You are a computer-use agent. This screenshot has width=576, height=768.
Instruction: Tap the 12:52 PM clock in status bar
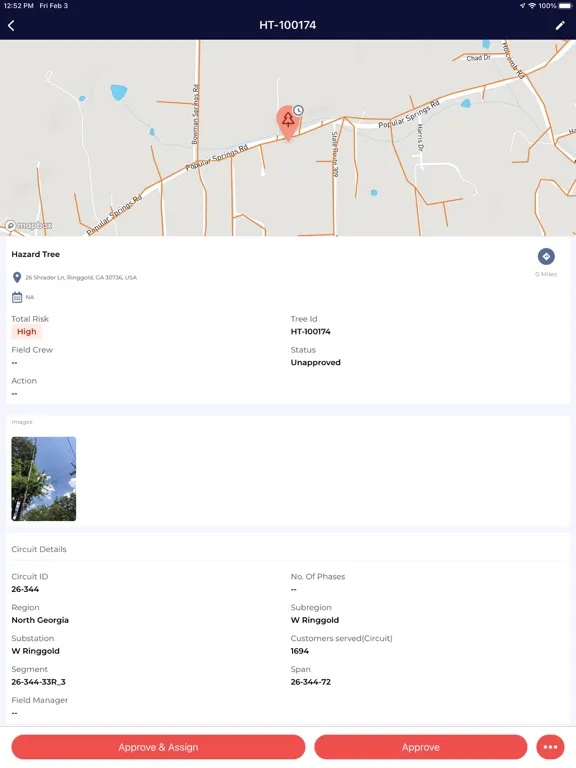(x=19, y=6)
